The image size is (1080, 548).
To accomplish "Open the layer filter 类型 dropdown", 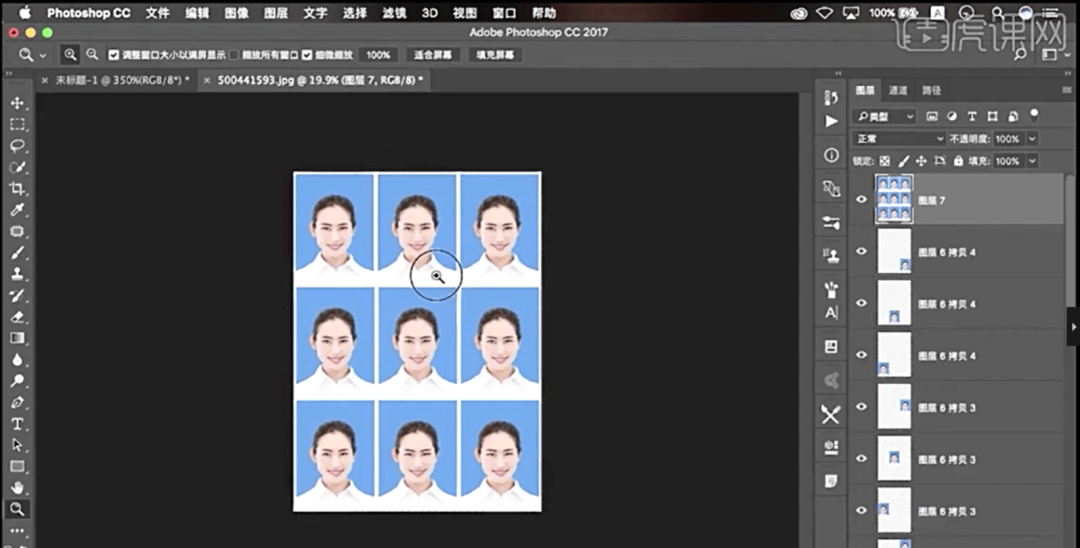I will point(884,117).
